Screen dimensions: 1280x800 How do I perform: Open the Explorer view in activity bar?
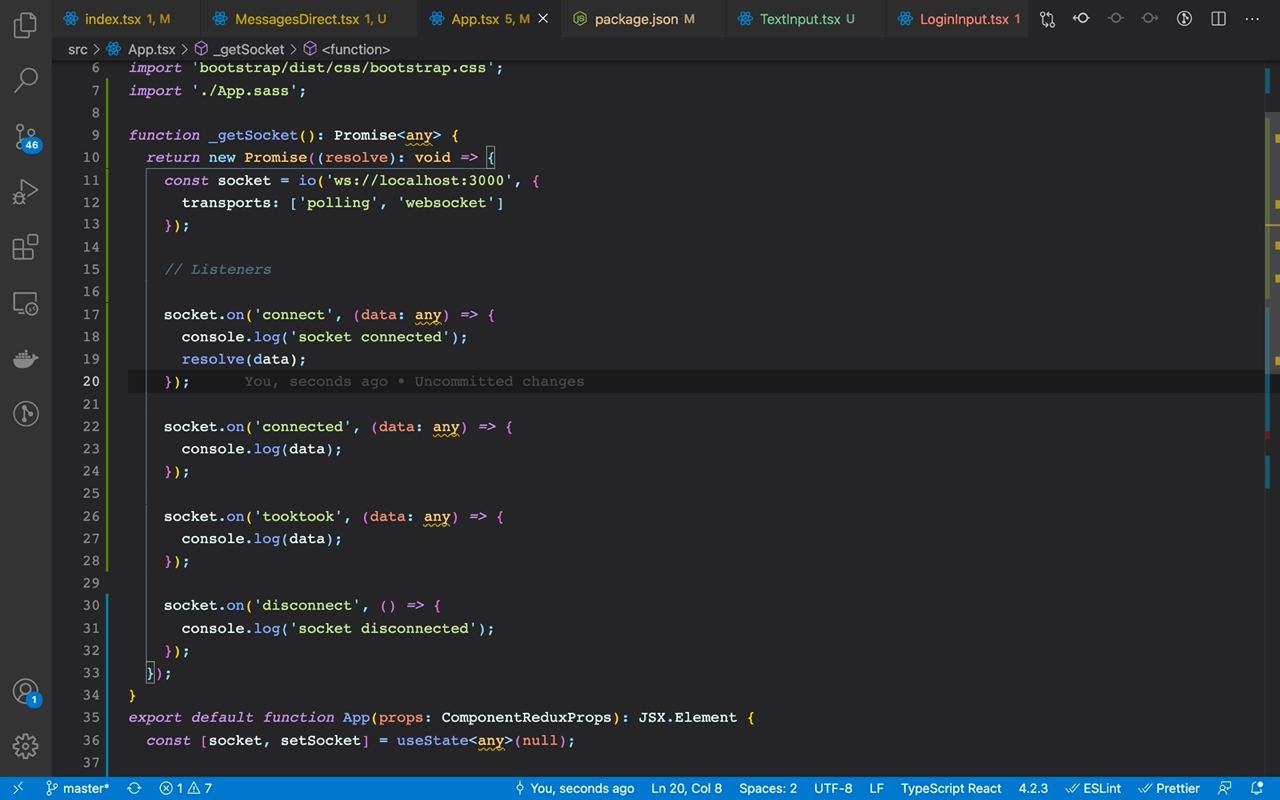tap(26, 26)
